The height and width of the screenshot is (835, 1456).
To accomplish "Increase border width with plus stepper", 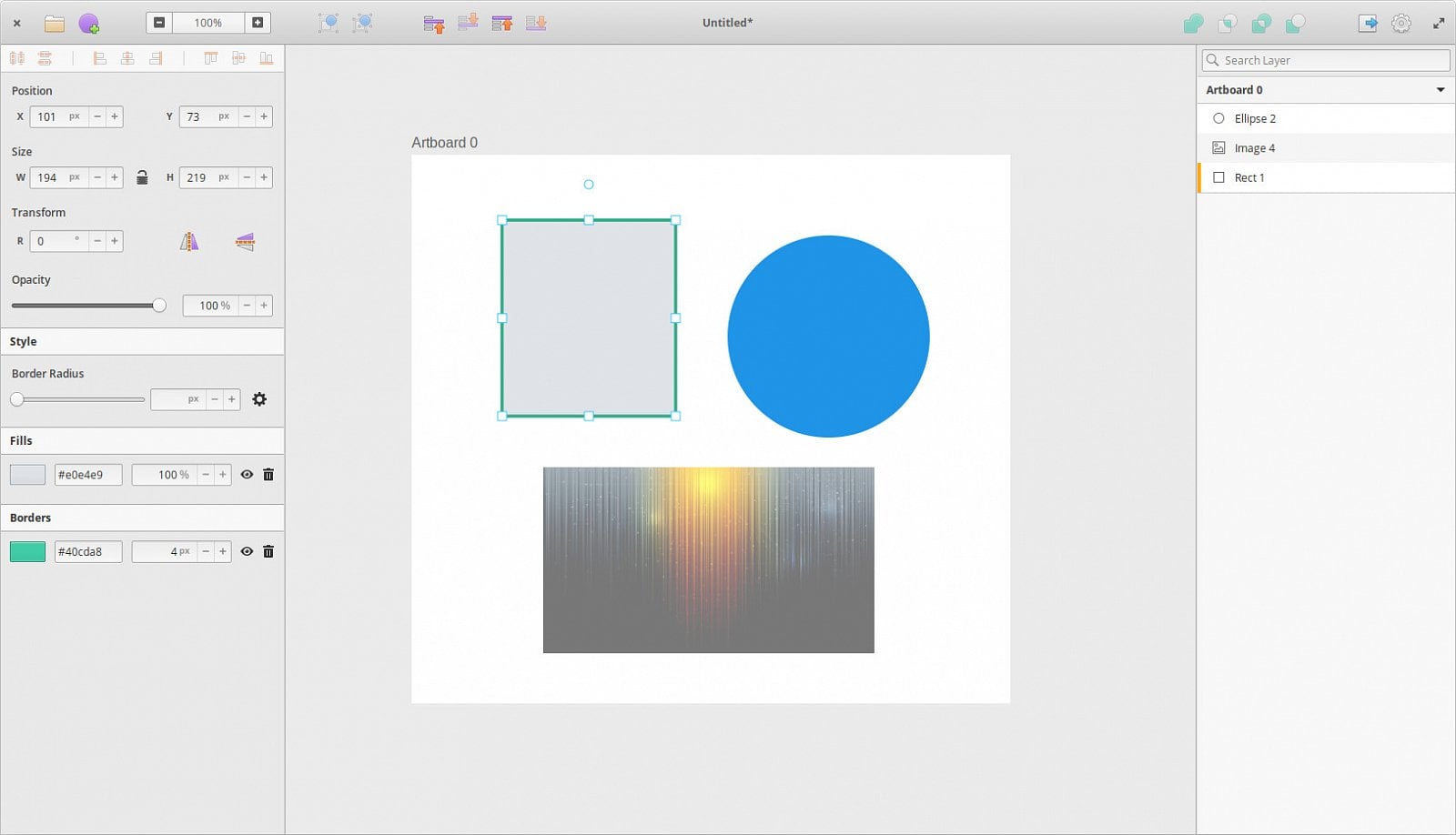I will [x=223, y=551].
